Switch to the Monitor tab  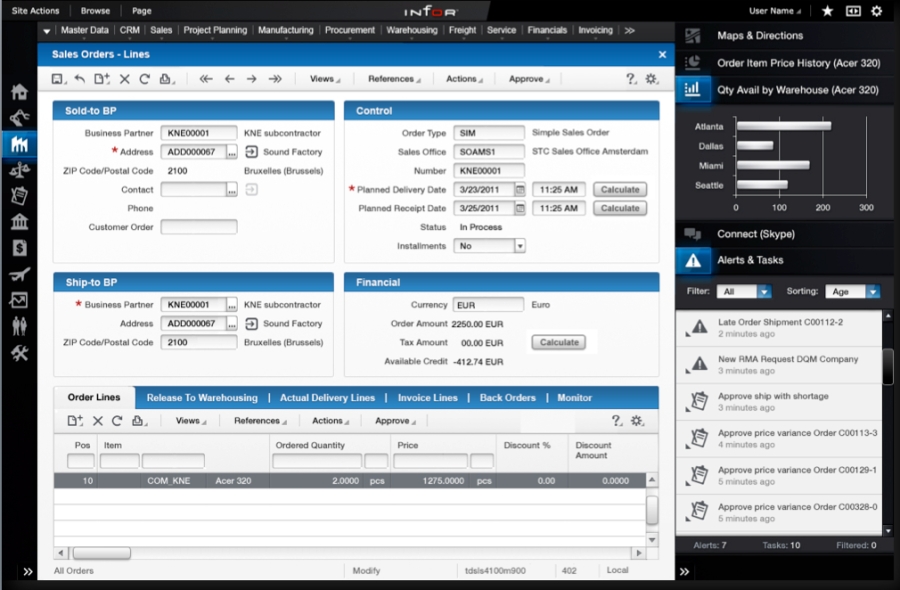pyautogui.click(x=575, y=398)
